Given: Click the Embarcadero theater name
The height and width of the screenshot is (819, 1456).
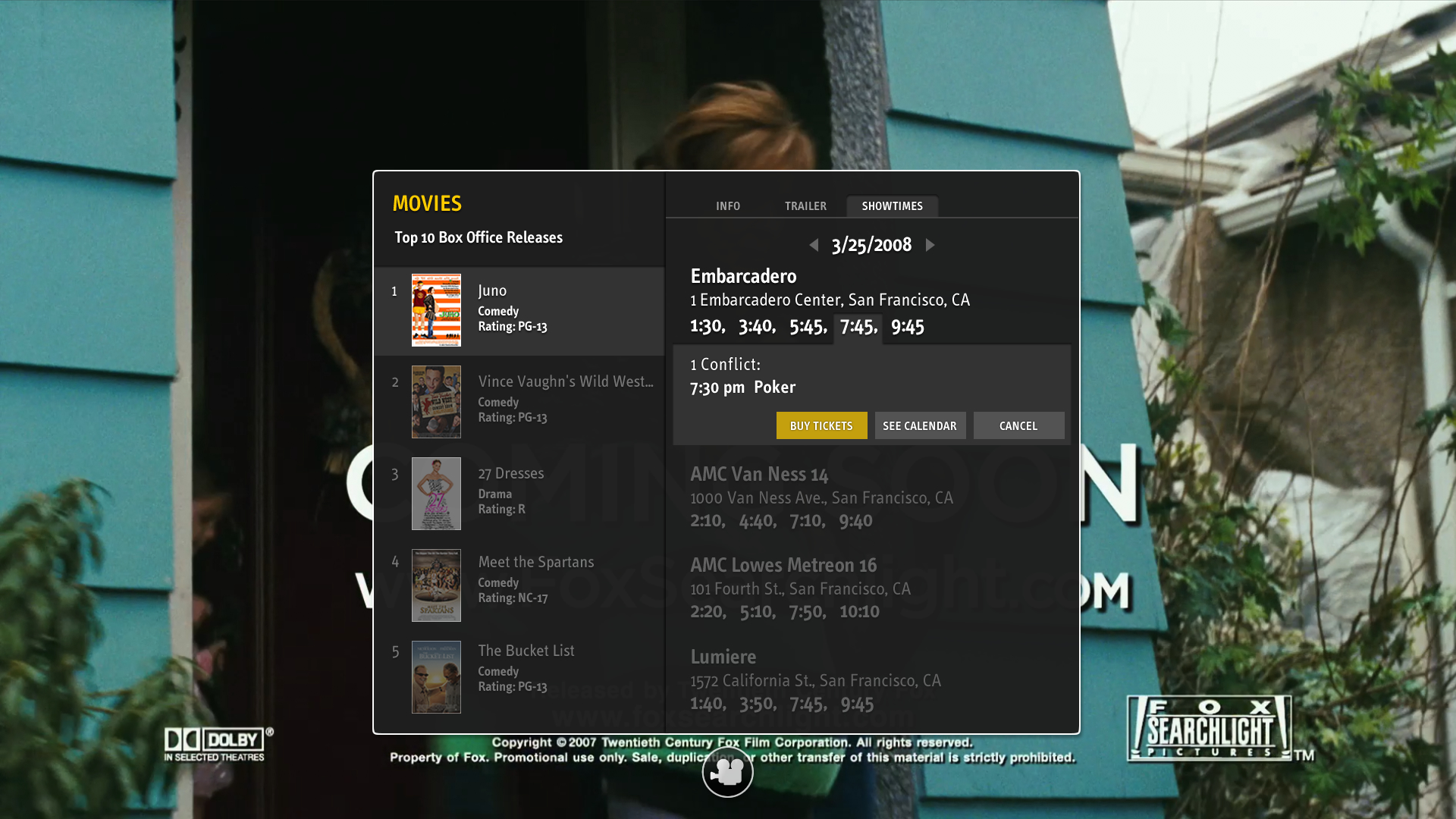Looking at the screenshot, I should 743,276.
